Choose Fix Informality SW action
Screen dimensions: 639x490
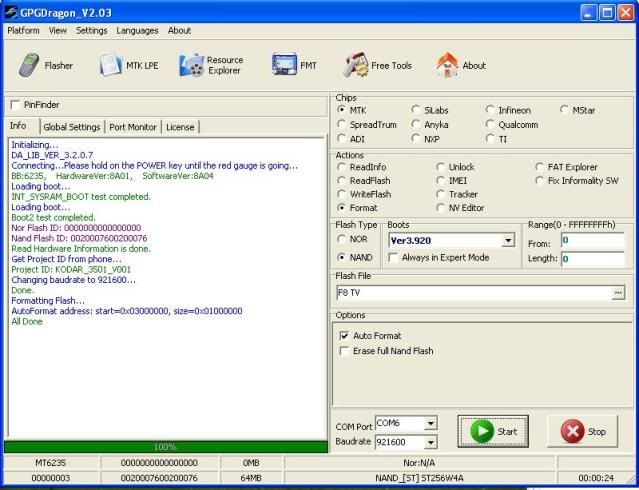tap(540, 180)
